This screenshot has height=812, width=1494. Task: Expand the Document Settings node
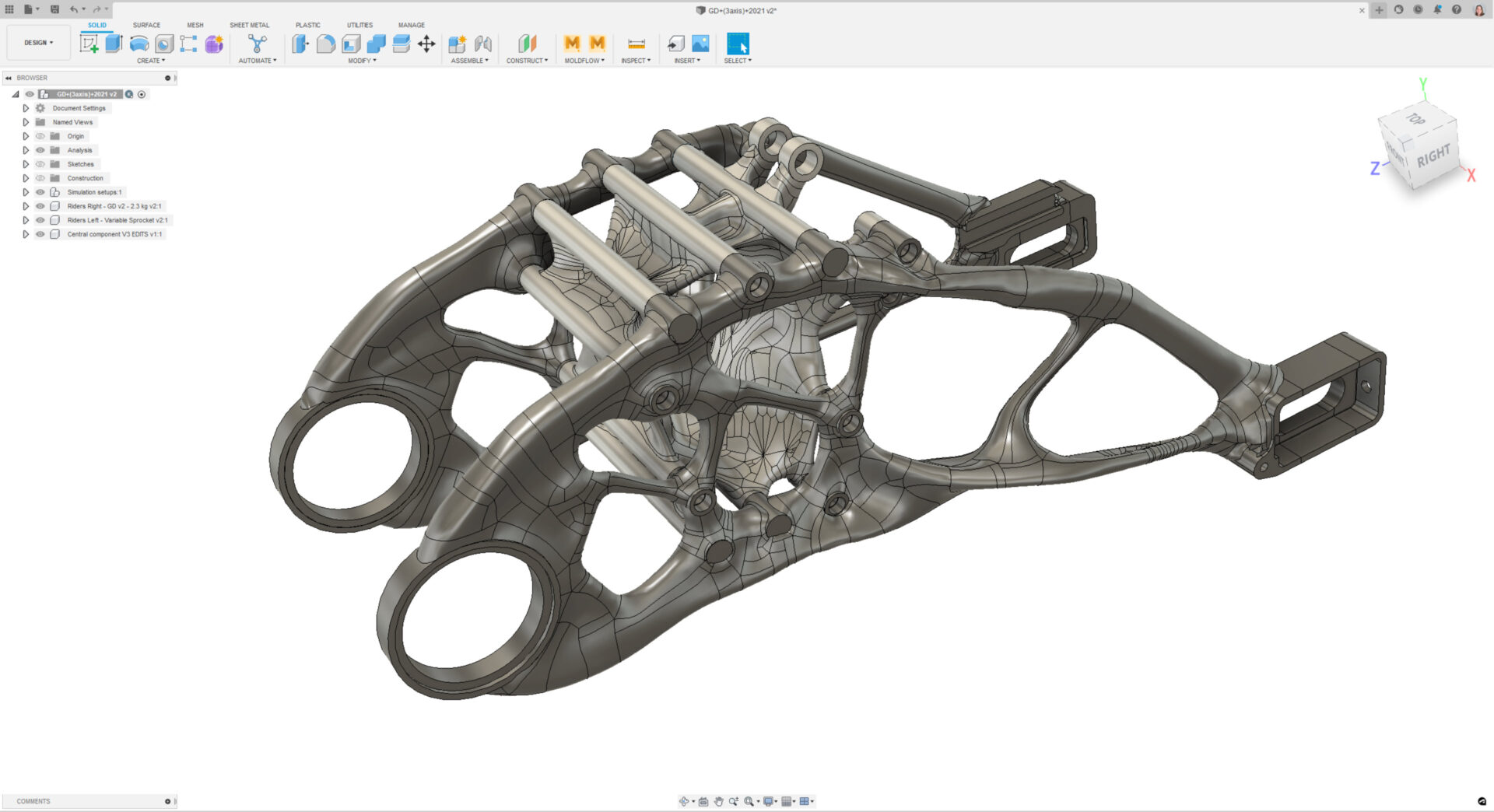tap(26, 108)
